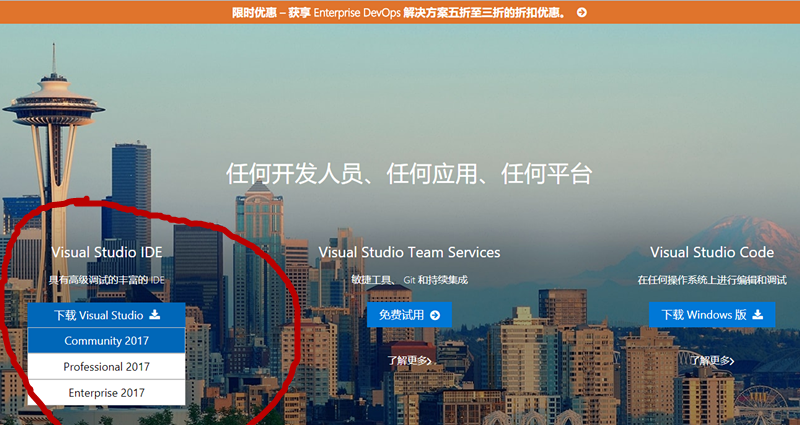Open 了解更多 link under Team Services
This screenshot has height=425, width=800.
tap(409, 361)
